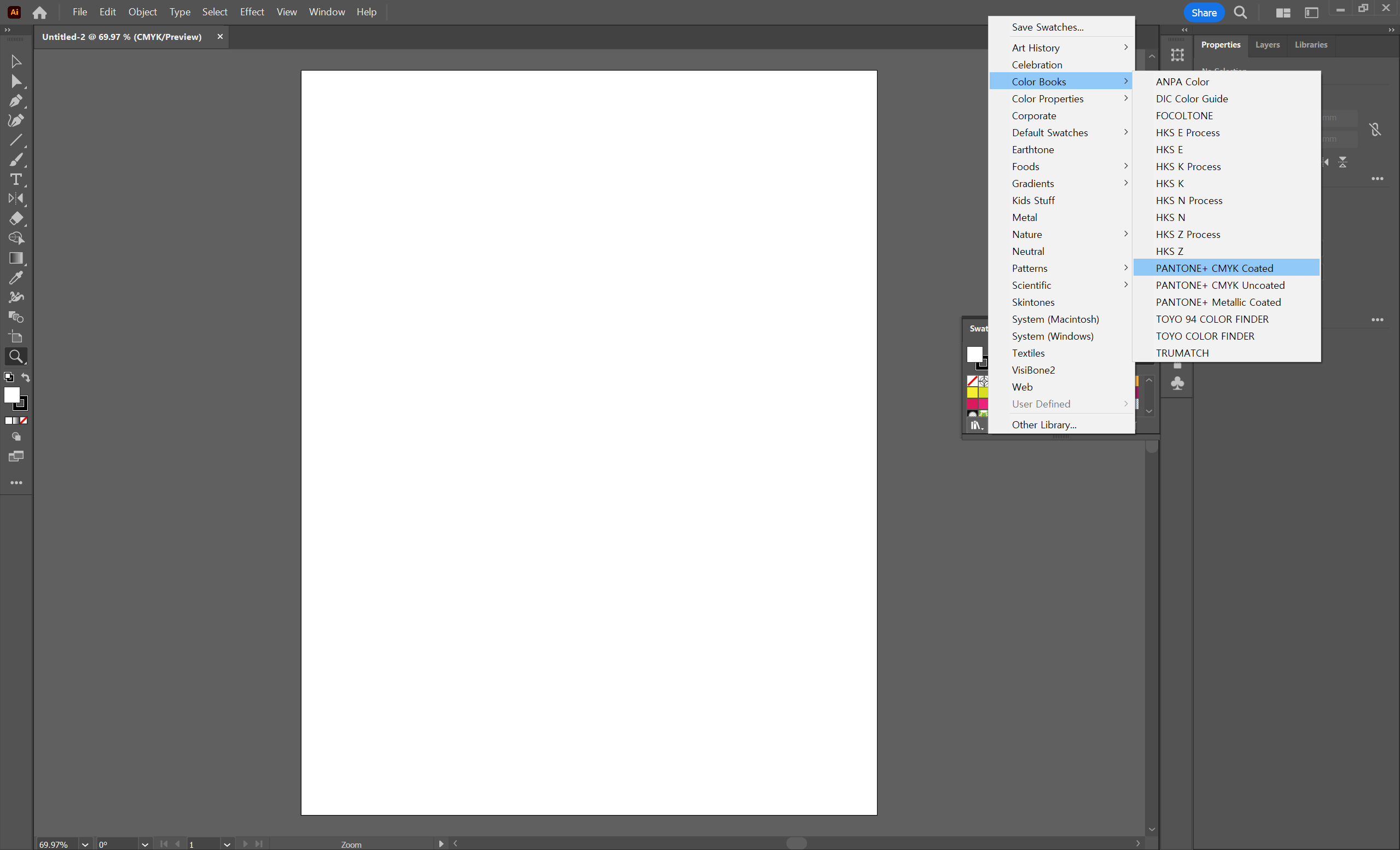
Task: Choose Other Library... menu entry
Action: (1044, 424)
